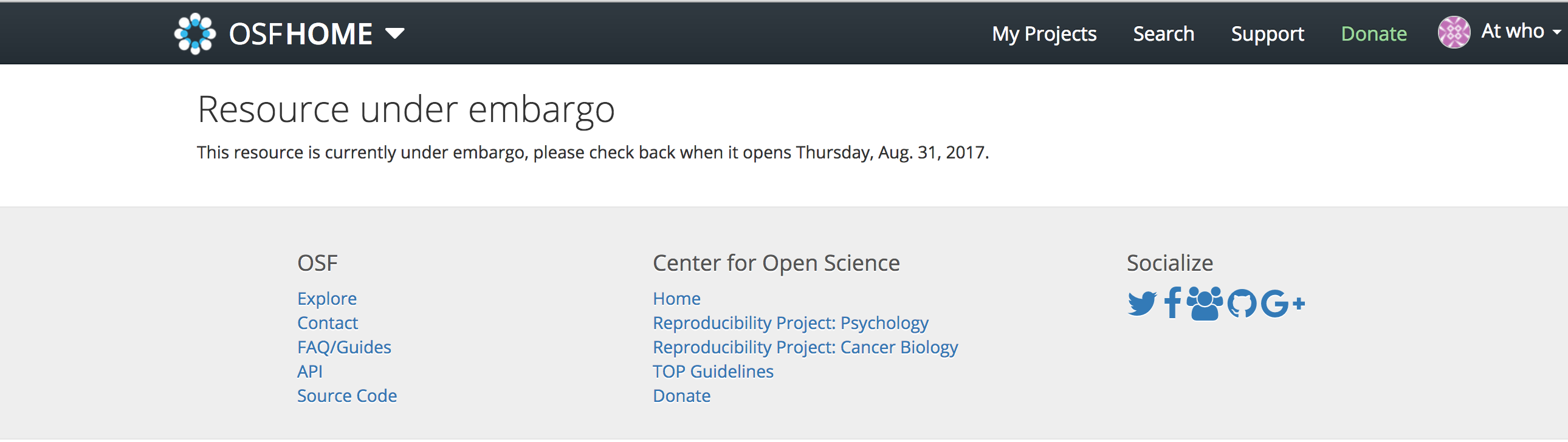The height and width of the screenshot is (442, 1568).
Task: Click the user avatar picture
Action: coord(1454,32)
